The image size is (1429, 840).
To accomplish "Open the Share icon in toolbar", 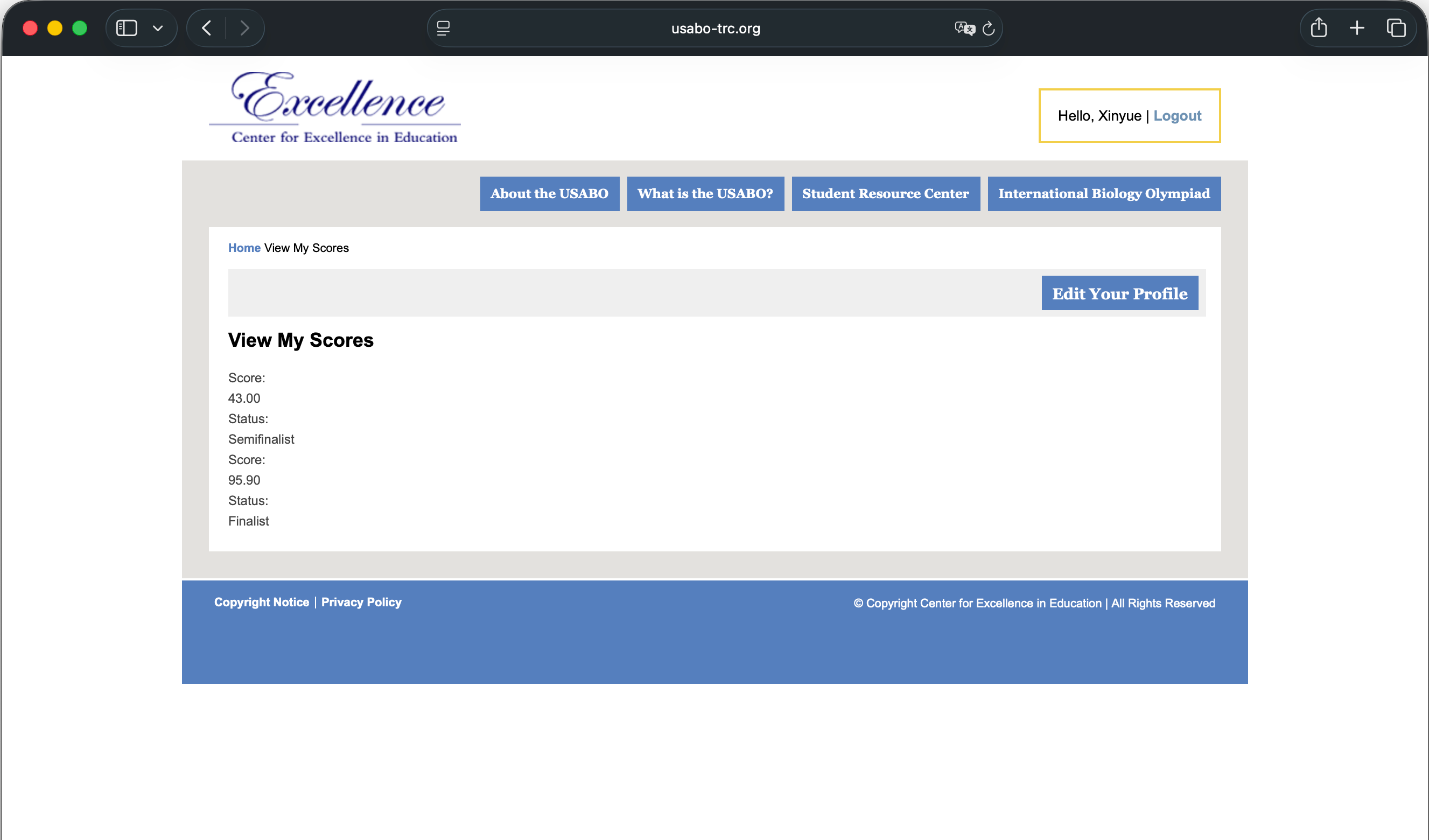I will (x=1319, y=27).
